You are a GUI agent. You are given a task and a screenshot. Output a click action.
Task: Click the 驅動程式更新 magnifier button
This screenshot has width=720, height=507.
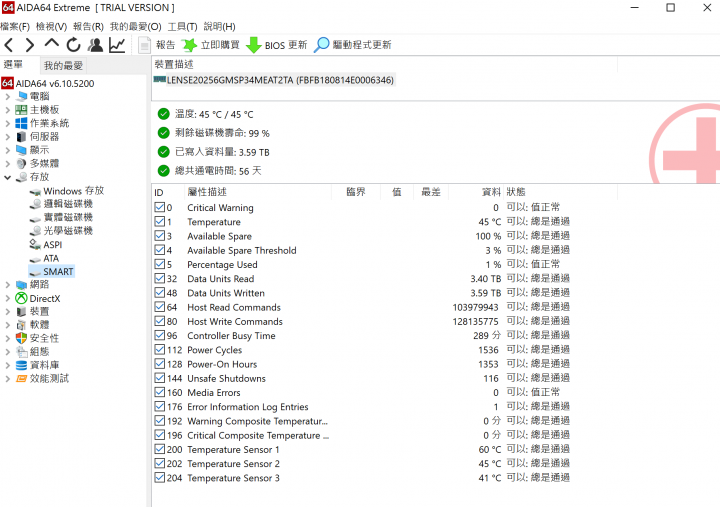(353, 45)
